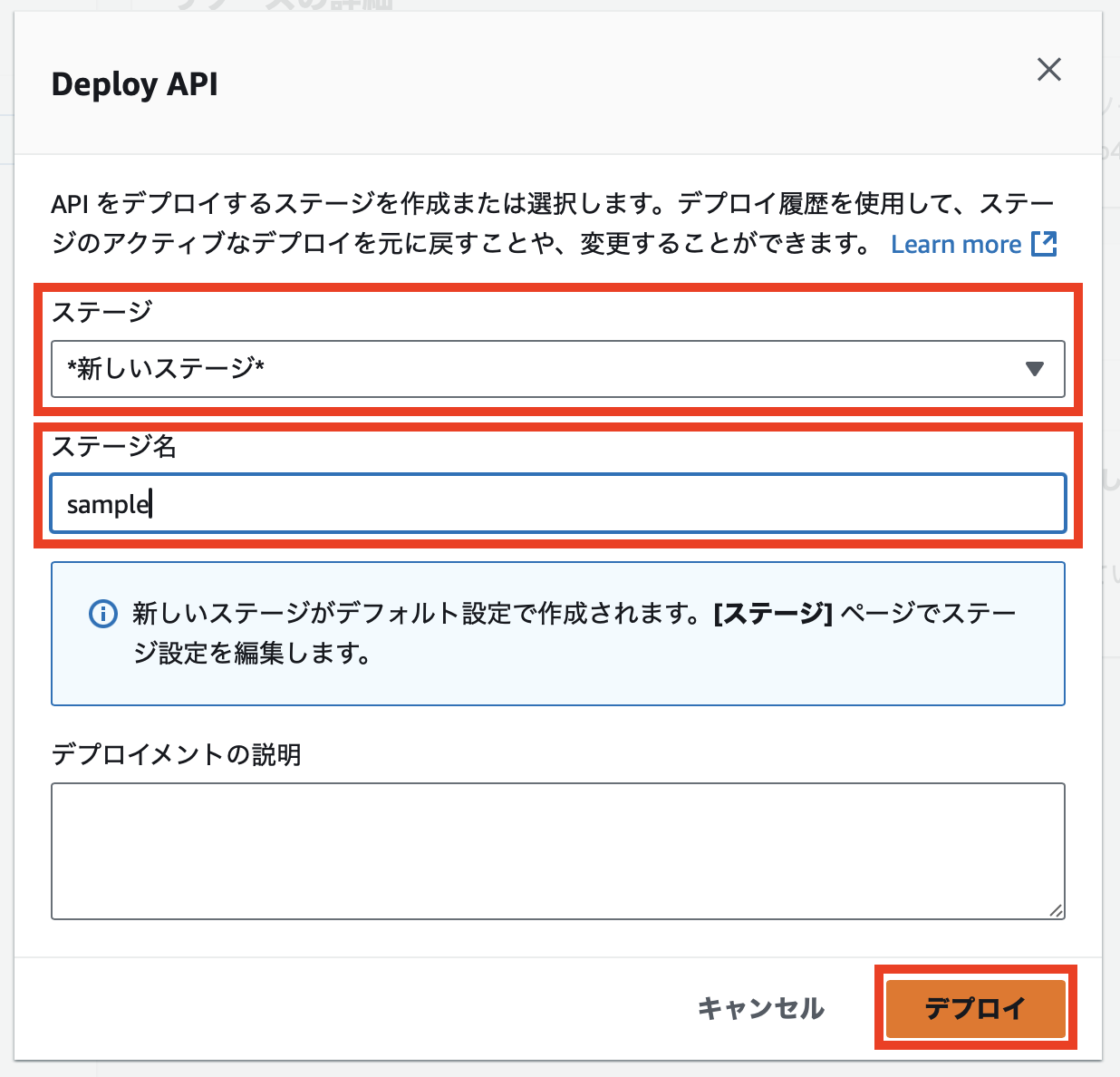Click the info icon in the blue notice box
This screenshot has width=1120, height=1077.
(103, 614)
